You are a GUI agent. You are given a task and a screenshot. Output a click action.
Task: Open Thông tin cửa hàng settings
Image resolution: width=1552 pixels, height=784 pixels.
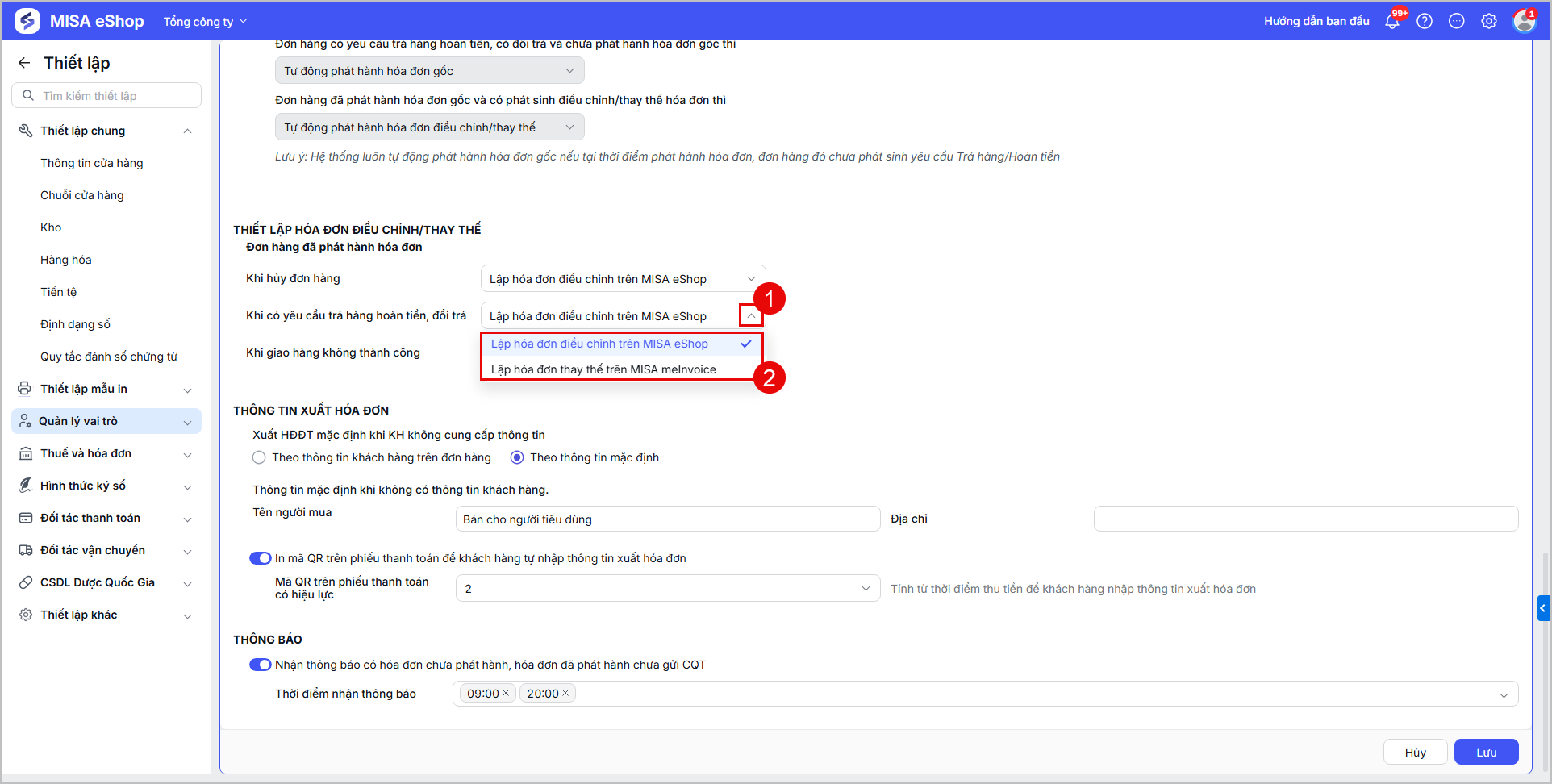[92, 163]
